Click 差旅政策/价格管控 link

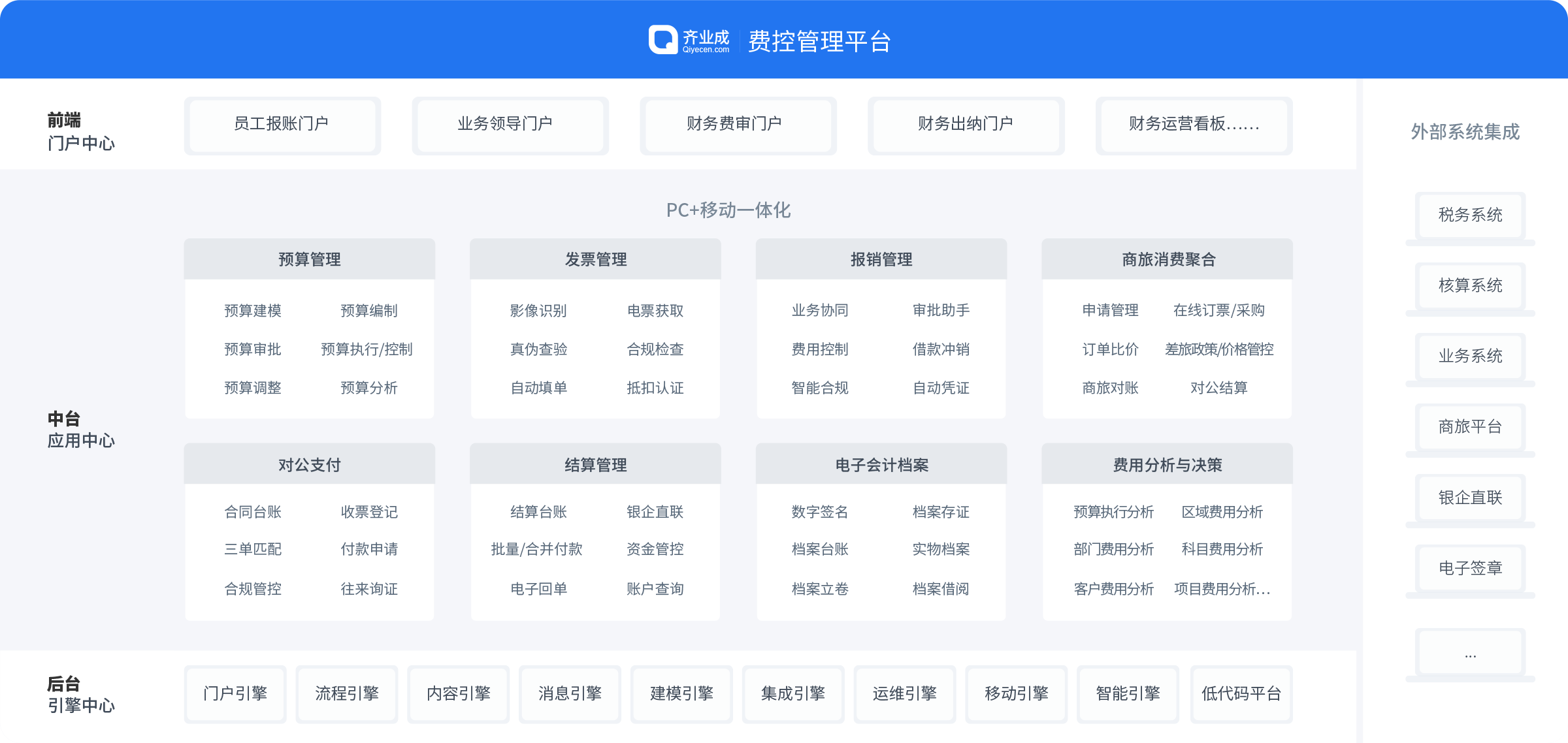[x=1219, y=349]
